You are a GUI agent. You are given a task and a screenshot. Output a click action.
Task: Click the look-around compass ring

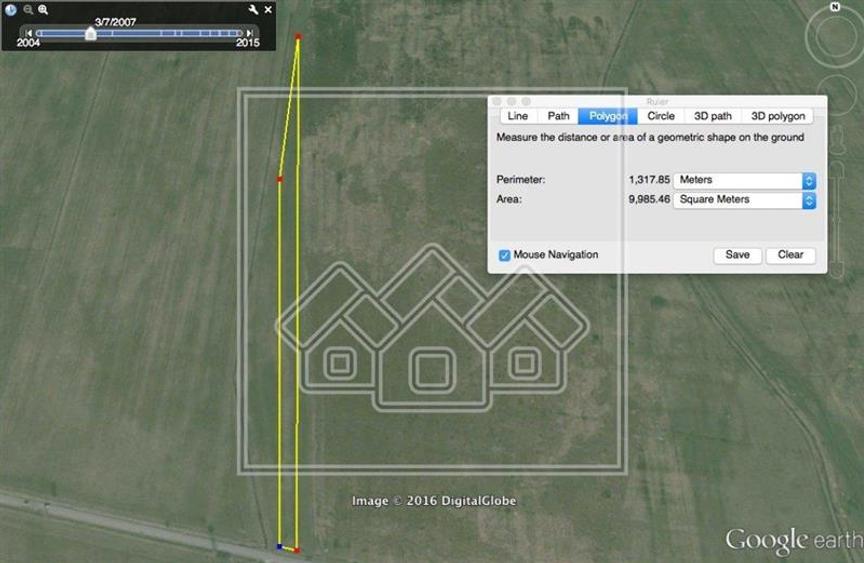[835, 37]
